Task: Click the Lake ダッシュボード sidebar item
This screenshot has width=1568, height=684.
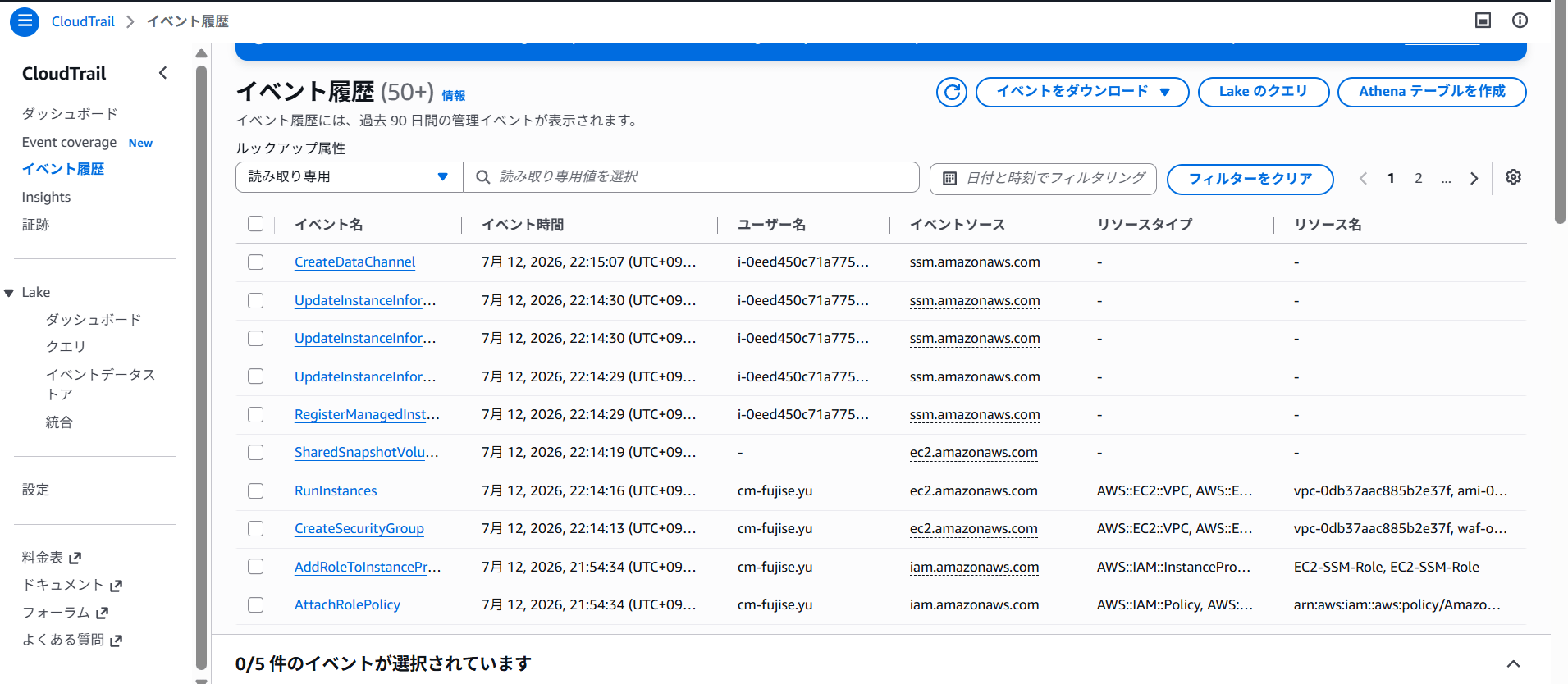Action: (x=94, y=320)
